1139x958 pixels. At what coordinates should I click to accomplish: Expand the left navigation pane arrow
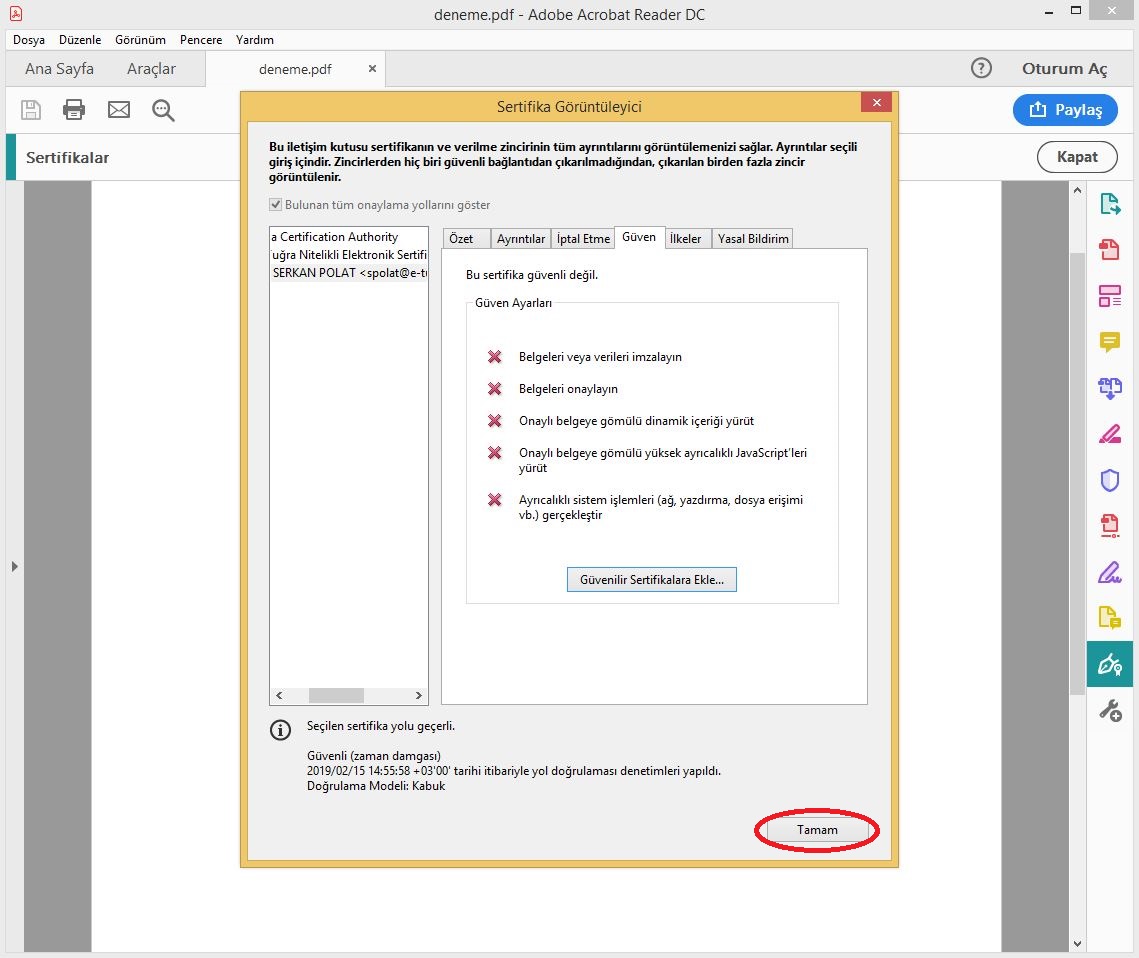point(15,566)
